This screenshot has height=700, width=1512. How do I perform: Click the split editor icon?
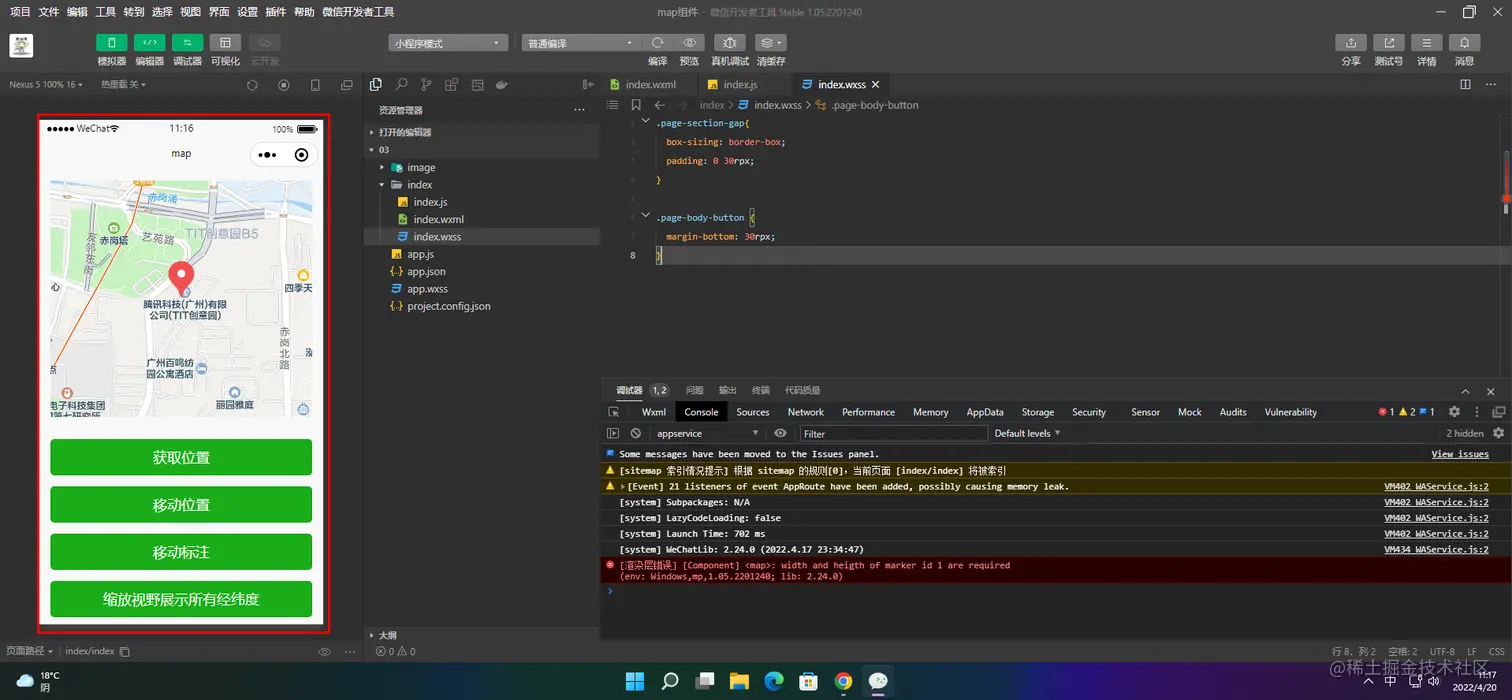[x=1466, y=85]
